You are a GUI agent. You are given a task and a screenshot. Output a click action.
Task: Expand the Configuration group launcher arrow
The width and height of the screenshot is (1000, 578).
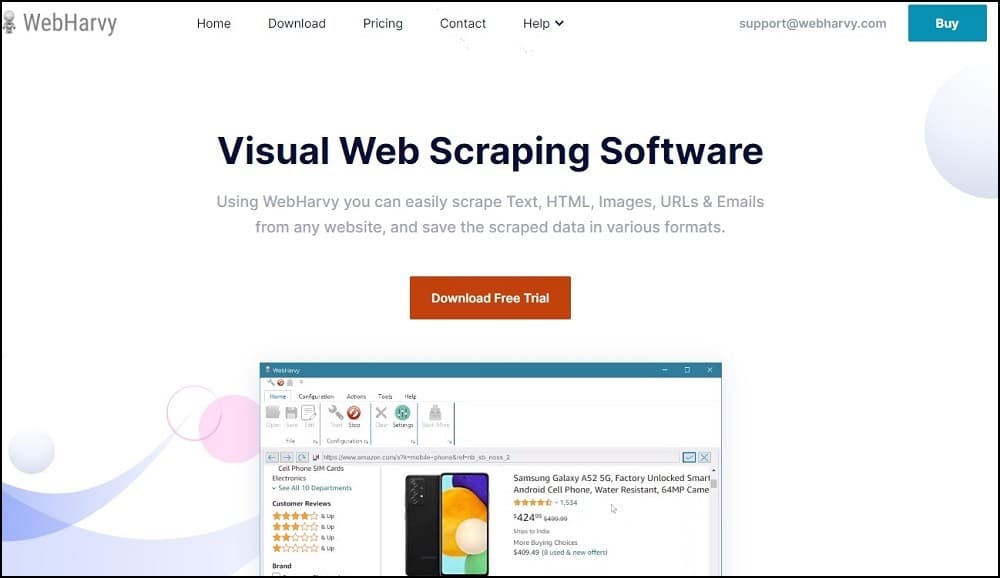point(366,441)
